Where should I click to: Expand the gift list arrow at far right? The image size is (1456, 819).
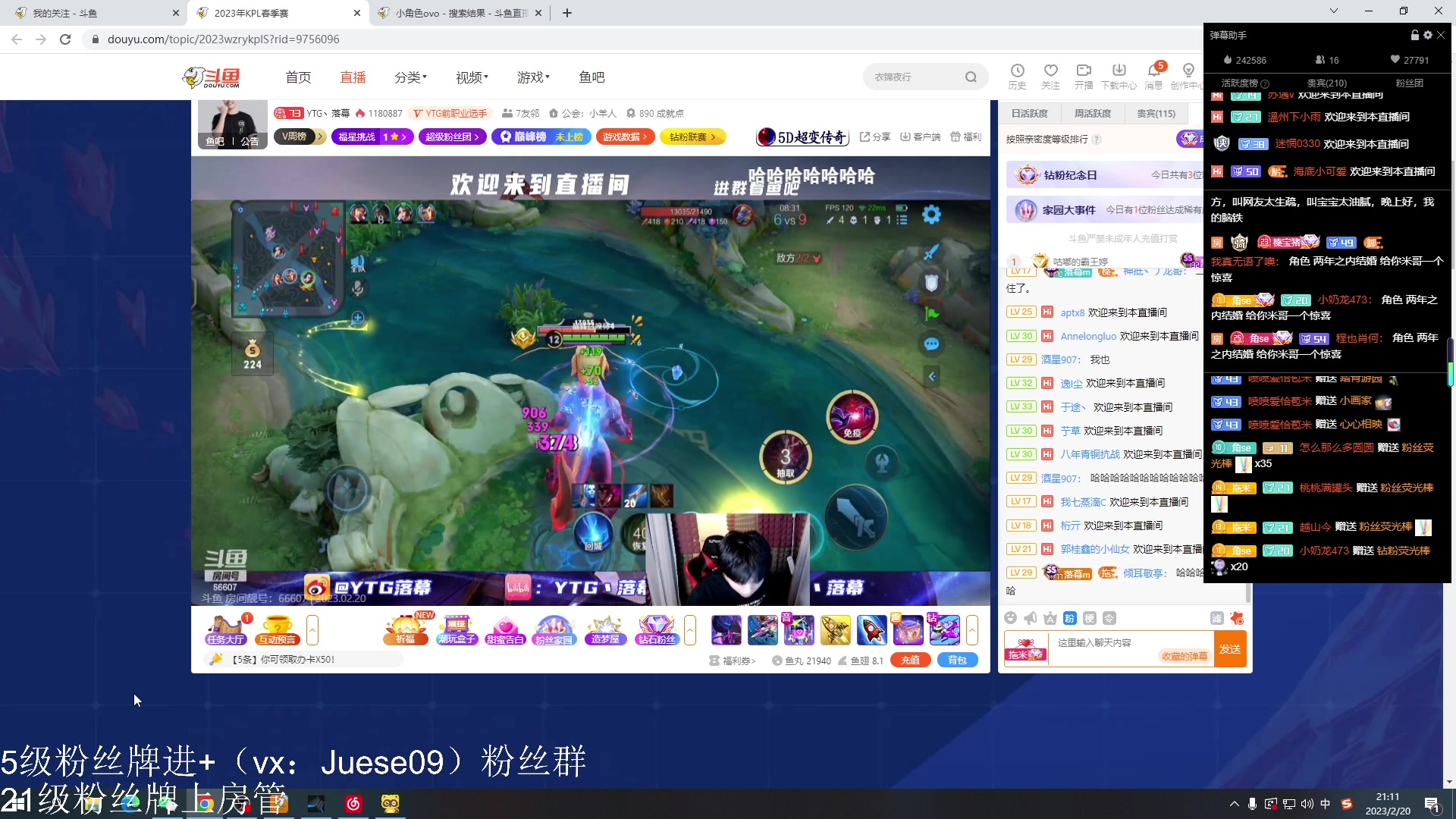point(972,630)
